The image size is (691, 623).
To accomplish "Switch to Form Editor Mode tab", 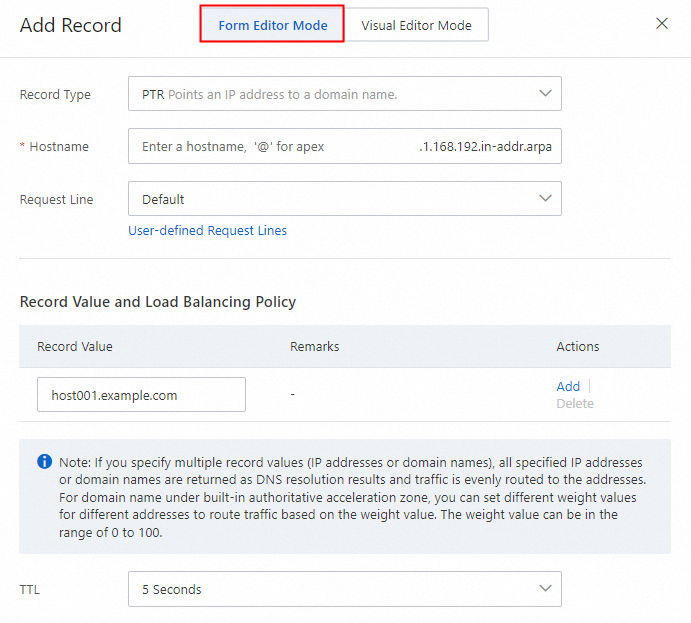I will tap(272, 25).
